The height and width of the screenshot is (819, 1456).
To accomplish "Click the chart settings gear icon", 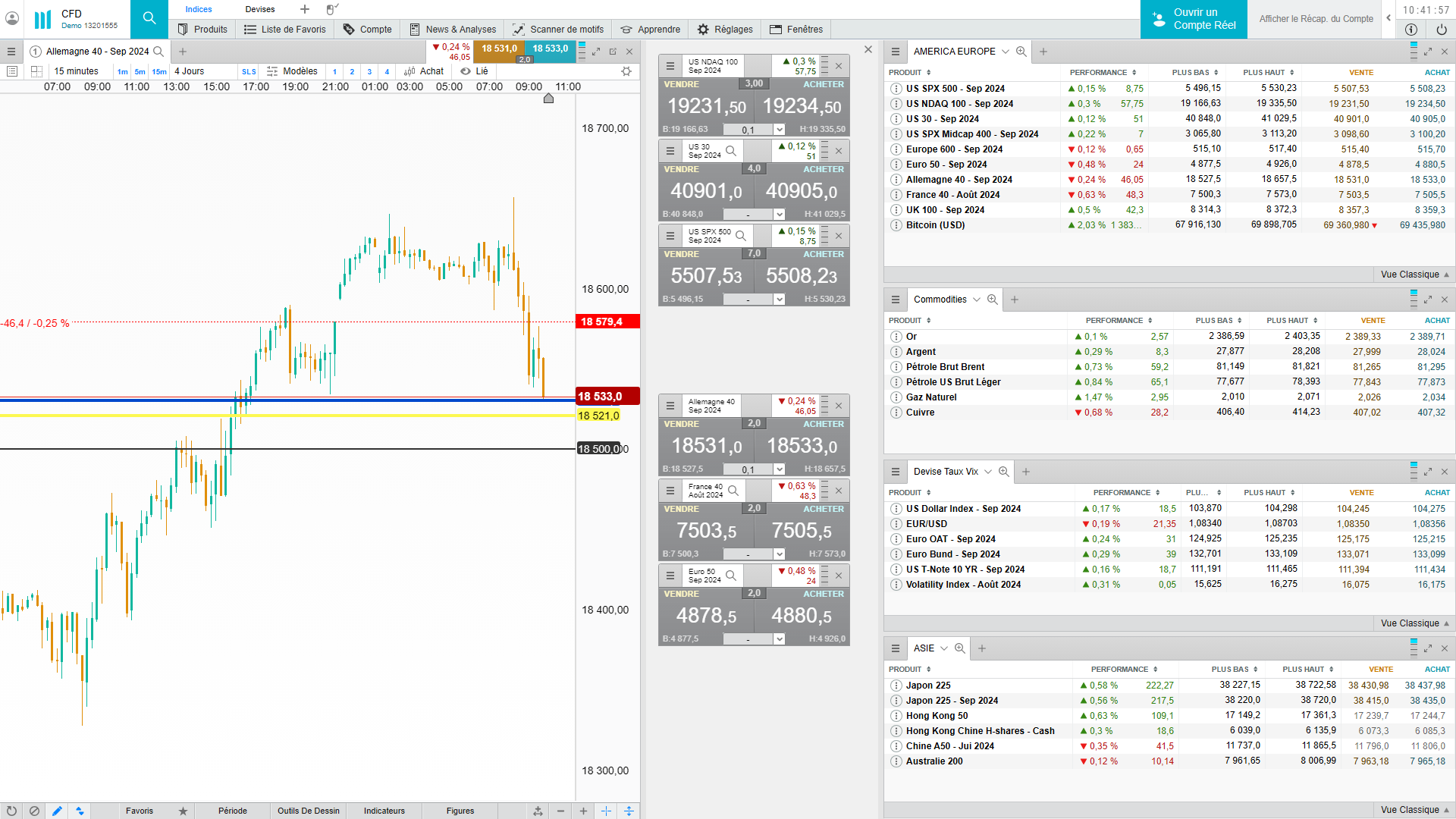I will [626, 71].
